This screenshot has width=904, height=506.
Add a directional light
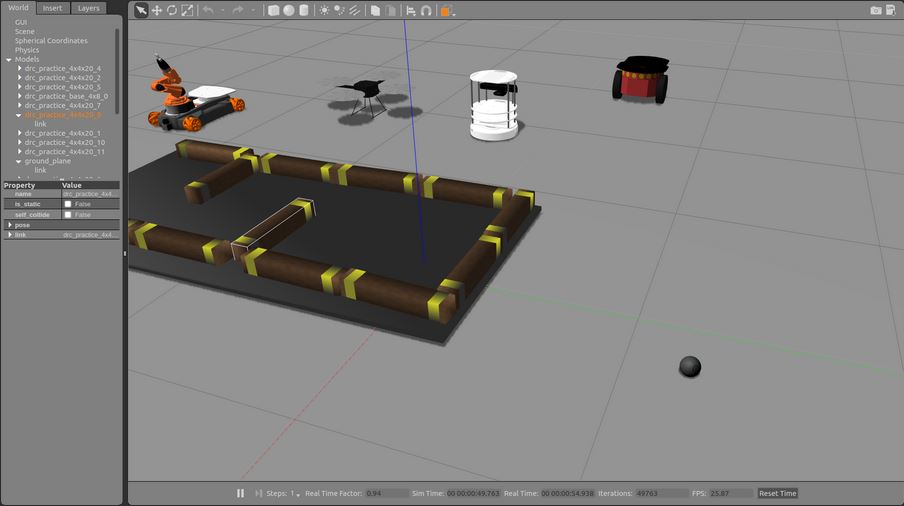click(355, 10)
